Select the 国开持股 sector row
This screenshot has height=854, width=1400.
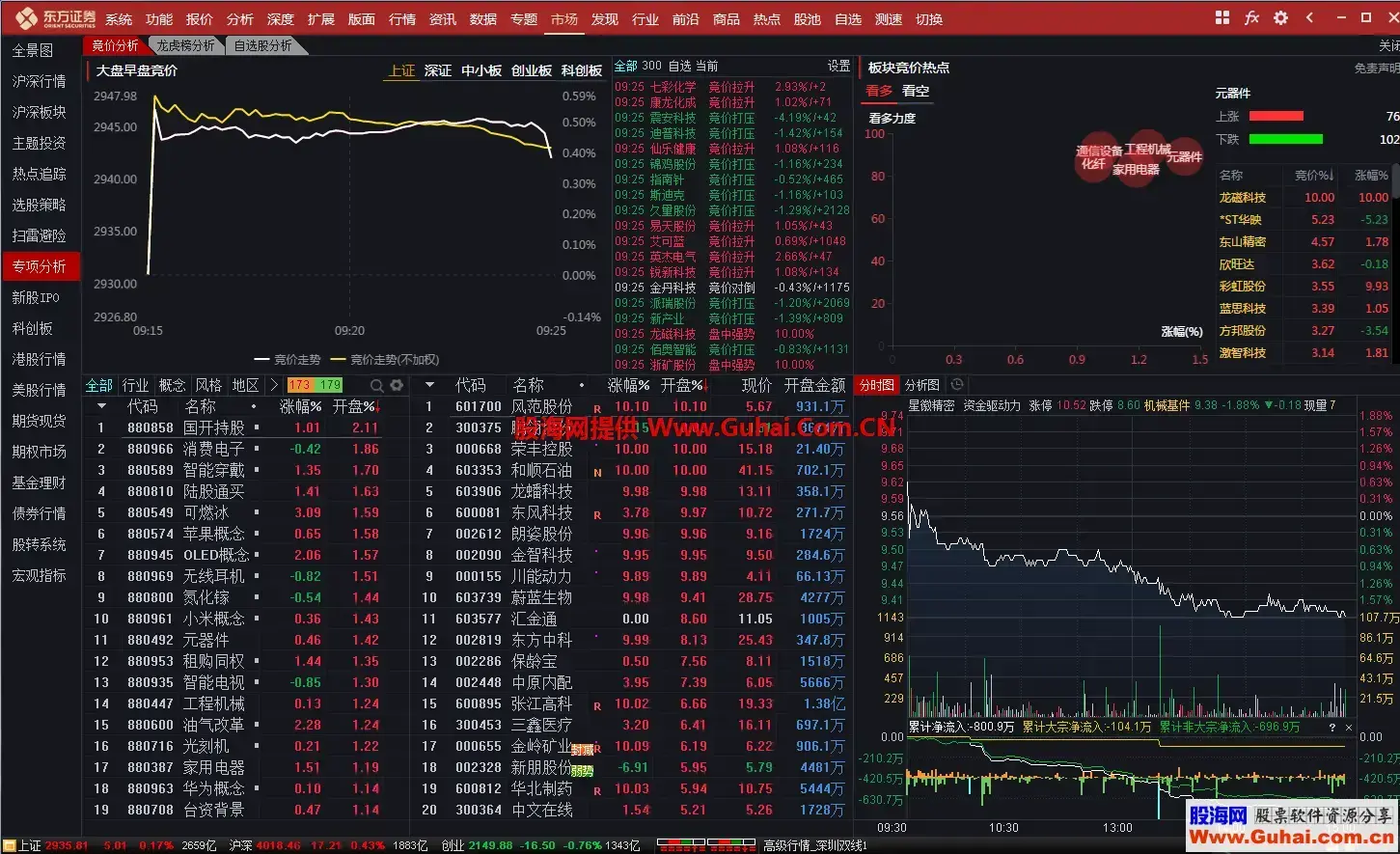pyautogui.click(x=246, y=427)
